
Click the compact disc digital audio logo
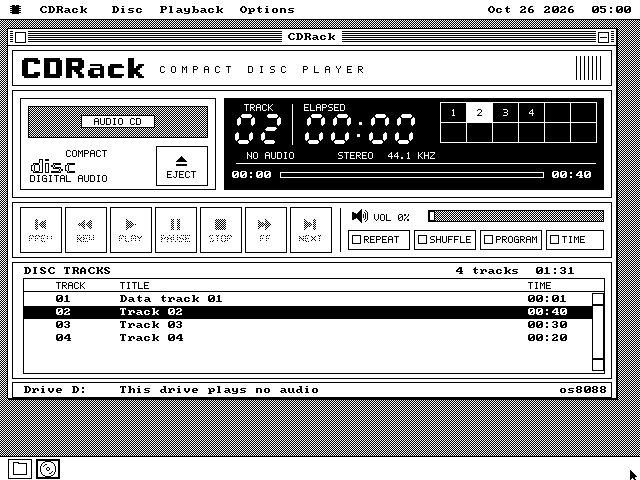(69, 166)
